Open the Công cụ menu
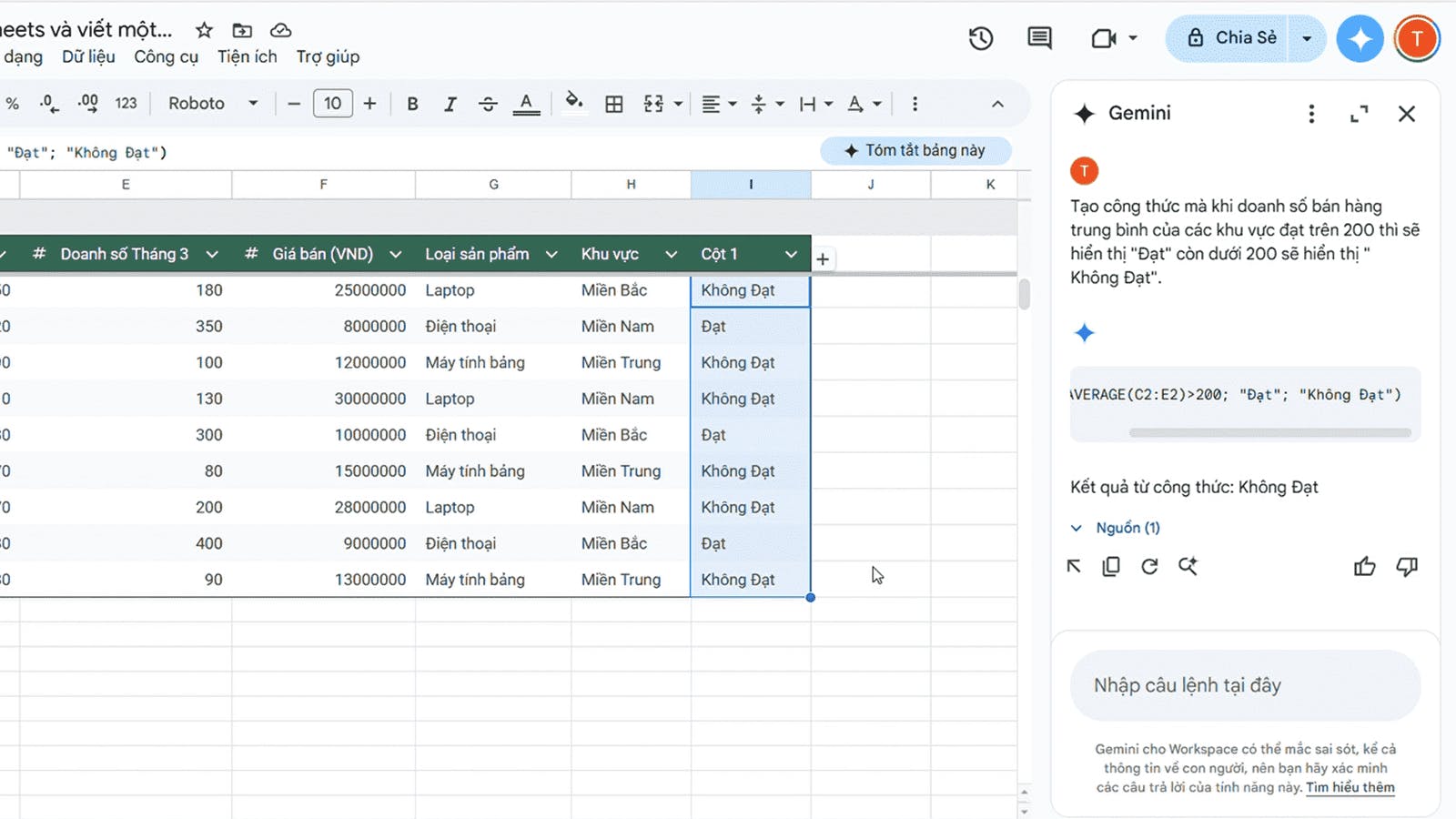The height and width of the screenshot is (819, 1456). pos(166,56)
